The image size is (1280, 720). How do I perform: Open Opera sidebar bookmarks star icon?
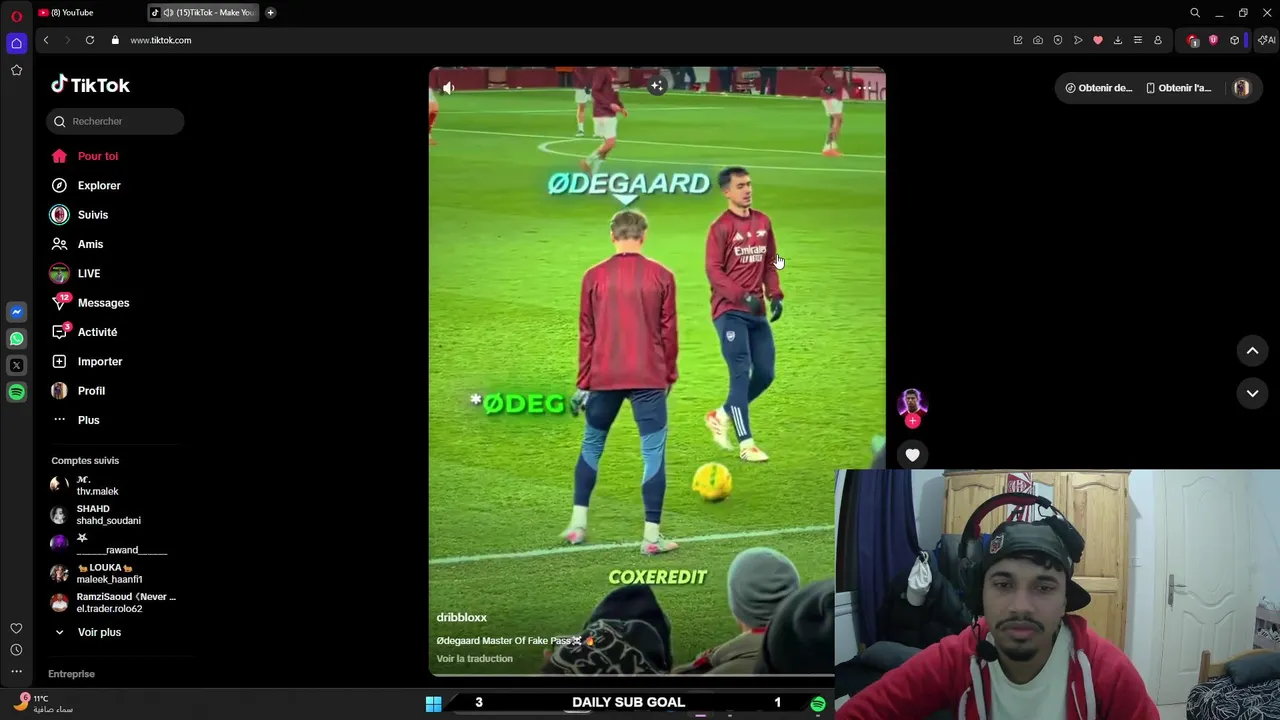click(16, 70)
